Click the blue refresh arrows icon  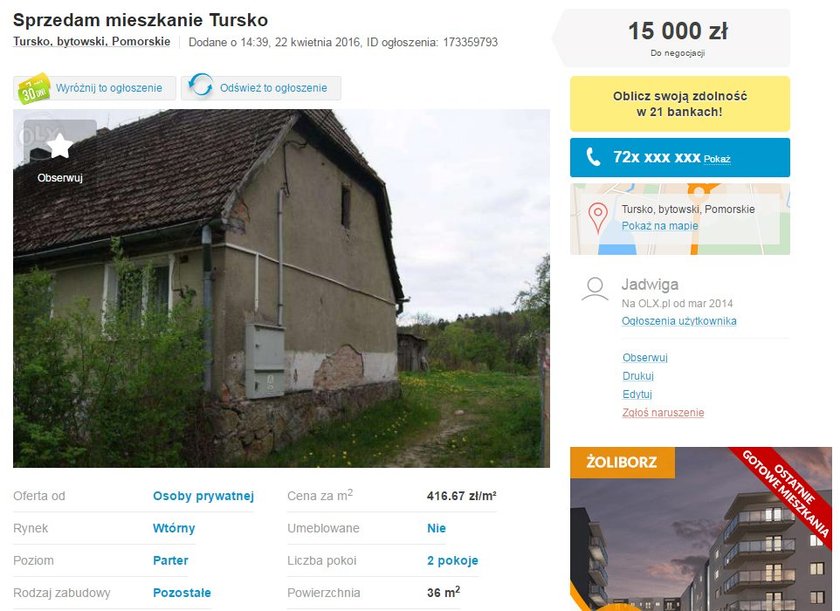[201, 86]
